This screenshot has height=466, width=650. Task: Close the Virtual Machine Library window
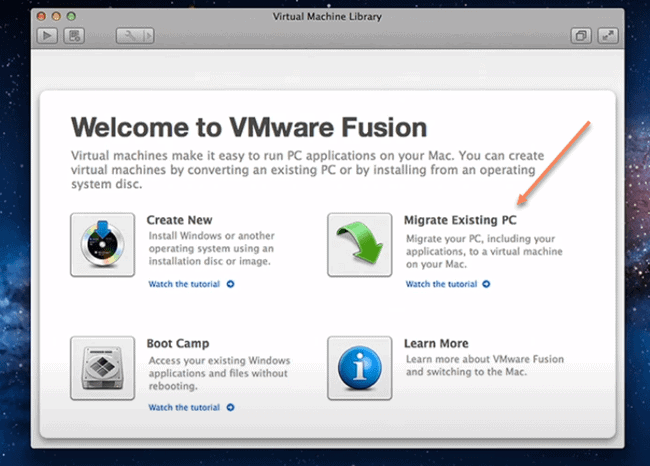[41, 16]
